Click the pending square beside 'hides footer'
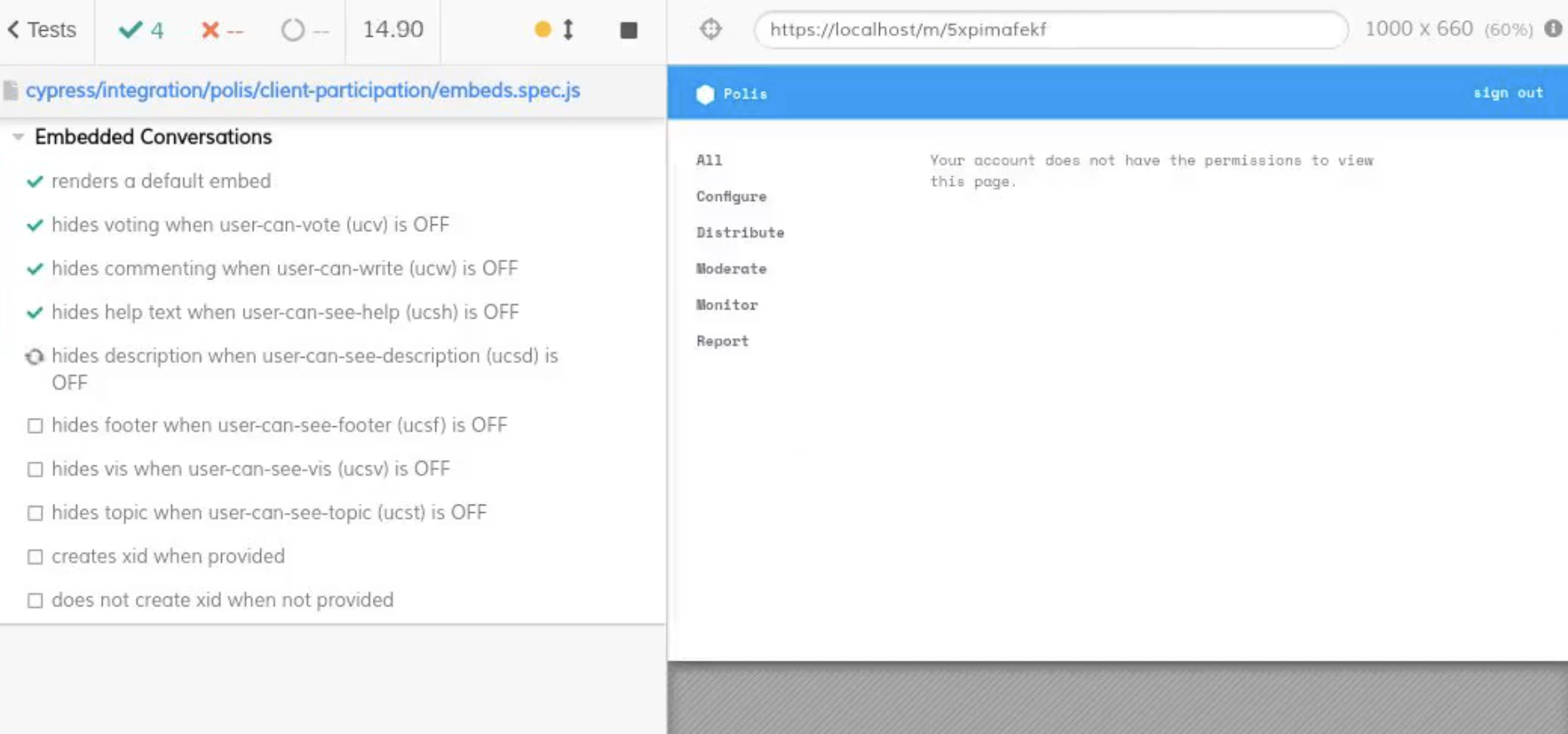Image resolution: width=1568 pixels, height=734 pixels. click(x=35, y=425)
